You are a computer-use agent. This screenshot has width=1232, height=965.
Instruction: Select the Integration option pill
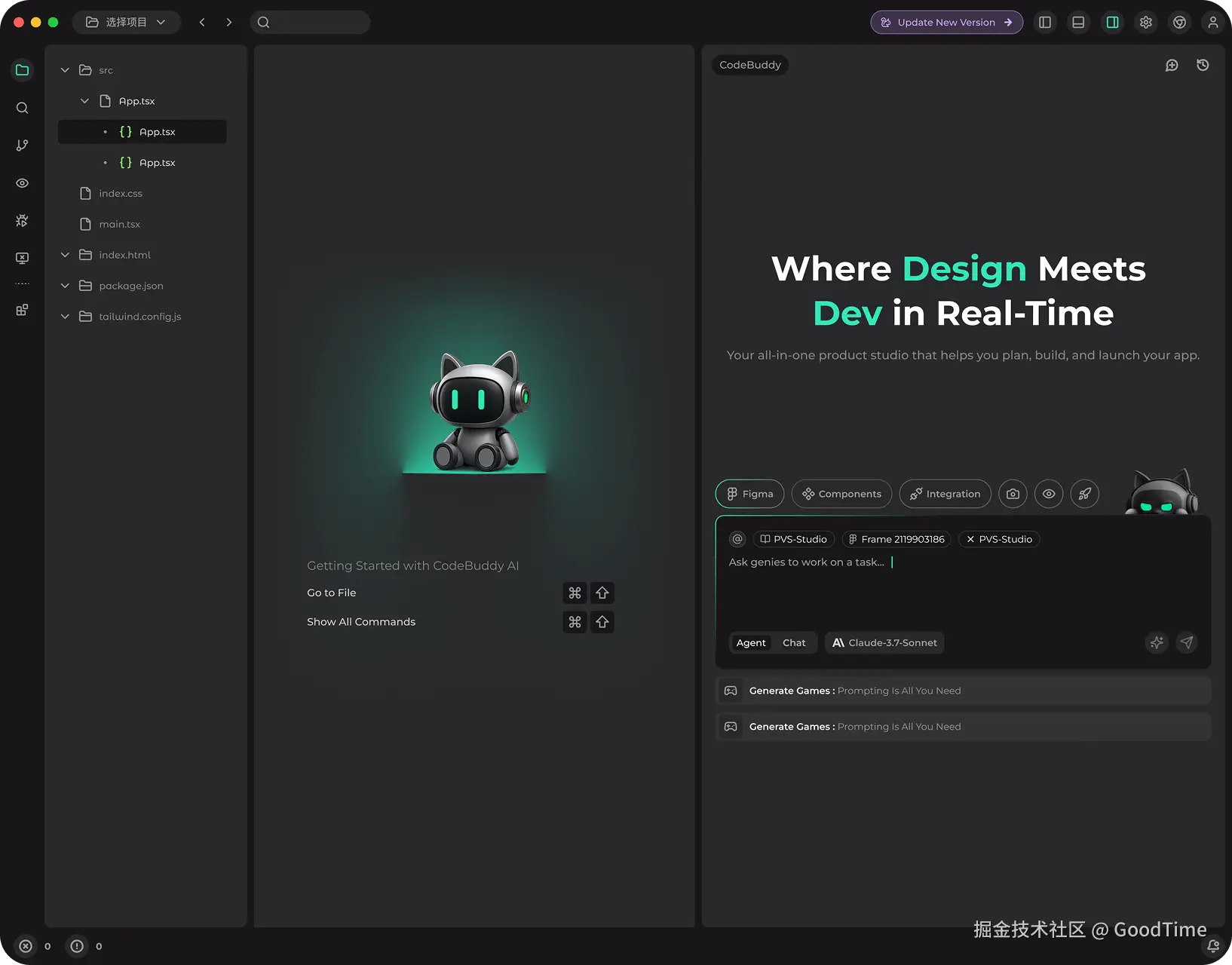(x=945, y=494)
